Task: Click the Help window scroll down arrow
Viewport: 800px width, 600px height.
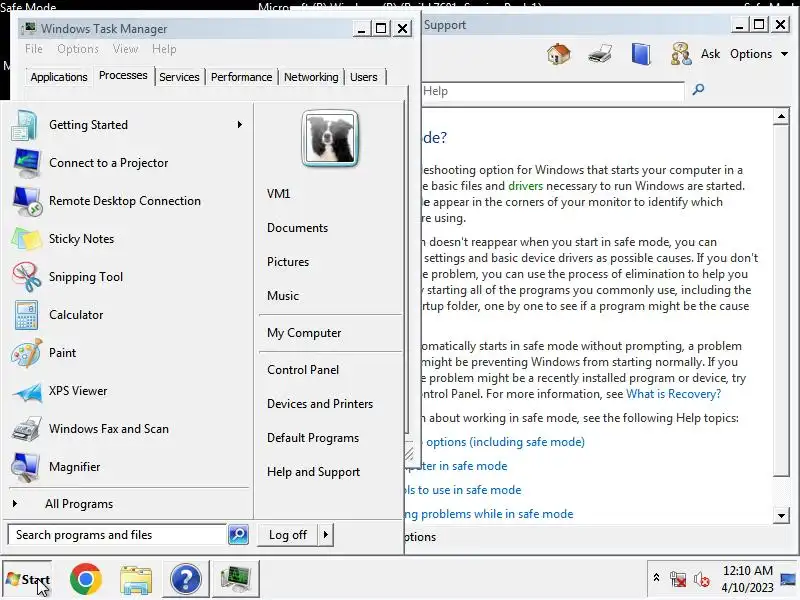Action: click(781, 515)
